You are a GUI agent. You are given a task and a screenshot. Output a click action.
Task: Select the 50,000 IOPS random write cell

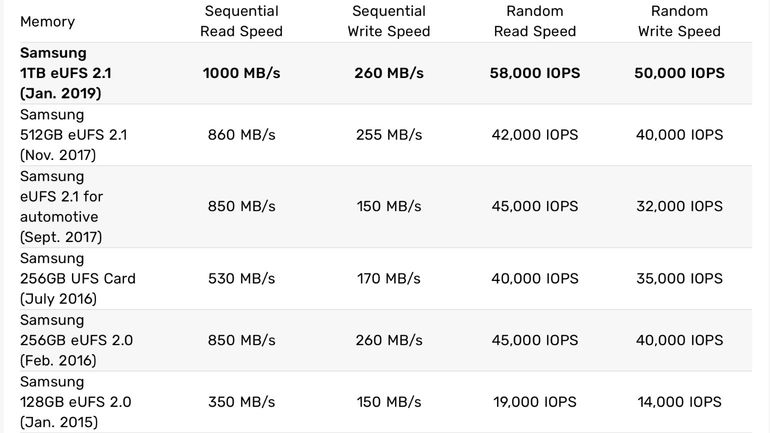(679, 73)
